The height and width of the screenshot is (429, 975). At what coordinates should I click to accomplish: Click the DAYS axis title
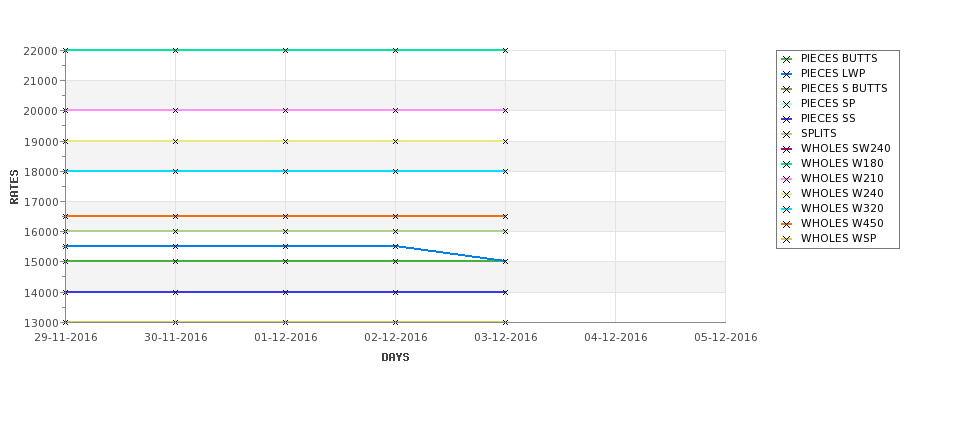pos(395,358)
